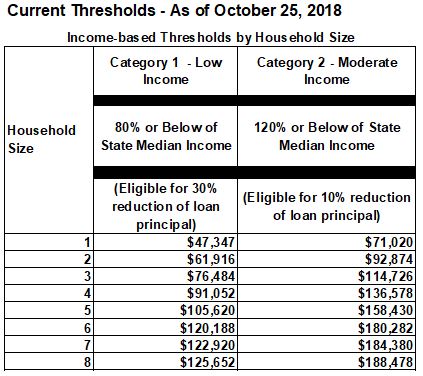The image size is (423, 376).
Task: Select Category 1 - Low Income header
Action: [x=166, y=71]
